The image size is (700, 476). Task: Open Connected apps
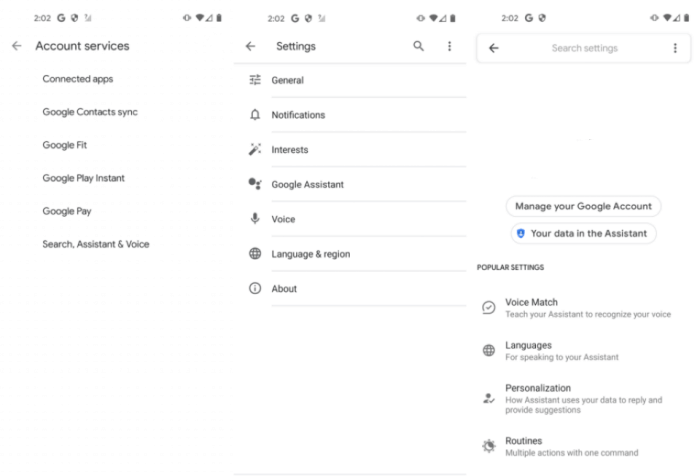tap(78, 79)
